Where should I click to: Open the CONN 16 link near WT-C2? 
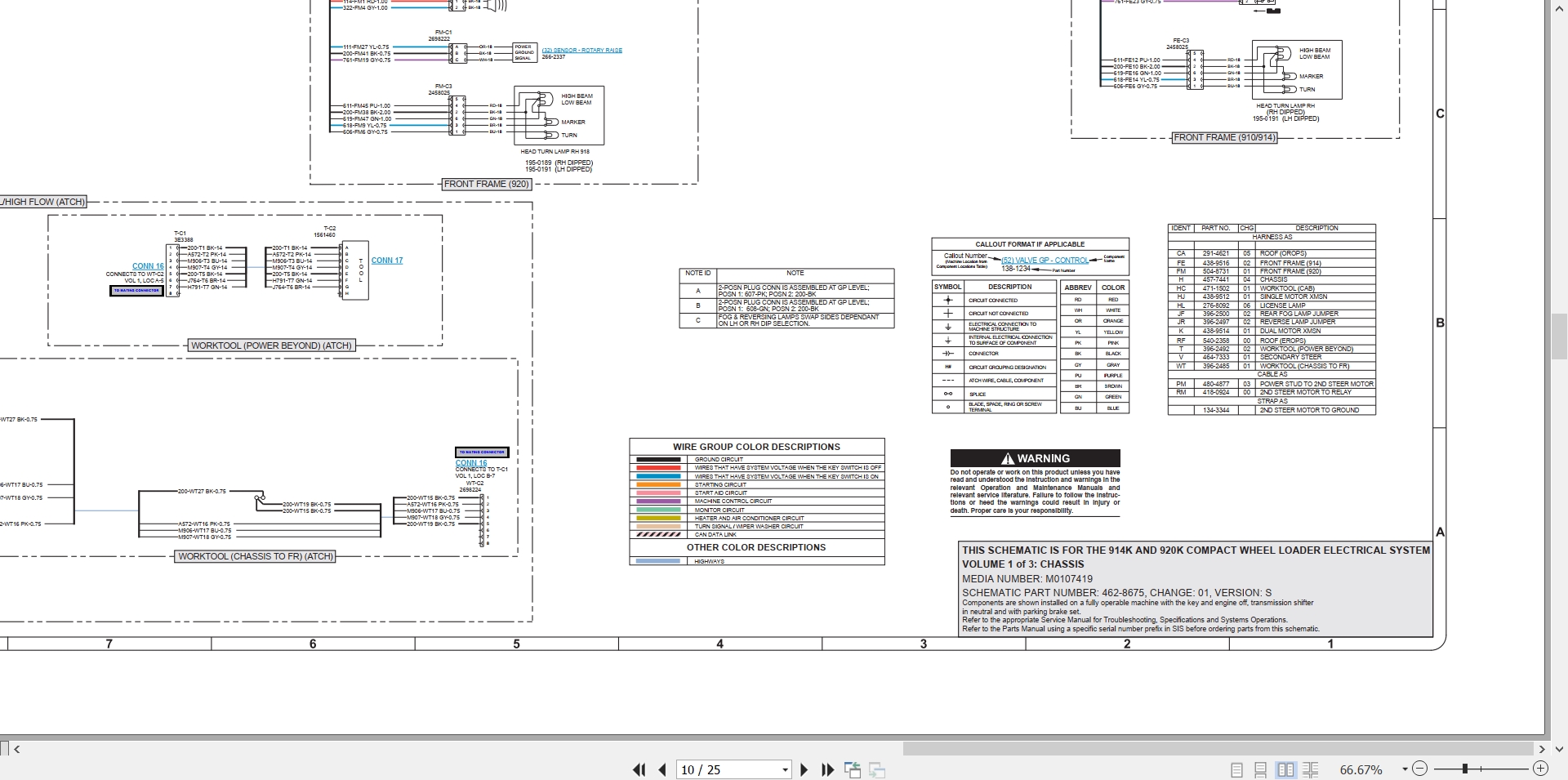pos(471,463)
